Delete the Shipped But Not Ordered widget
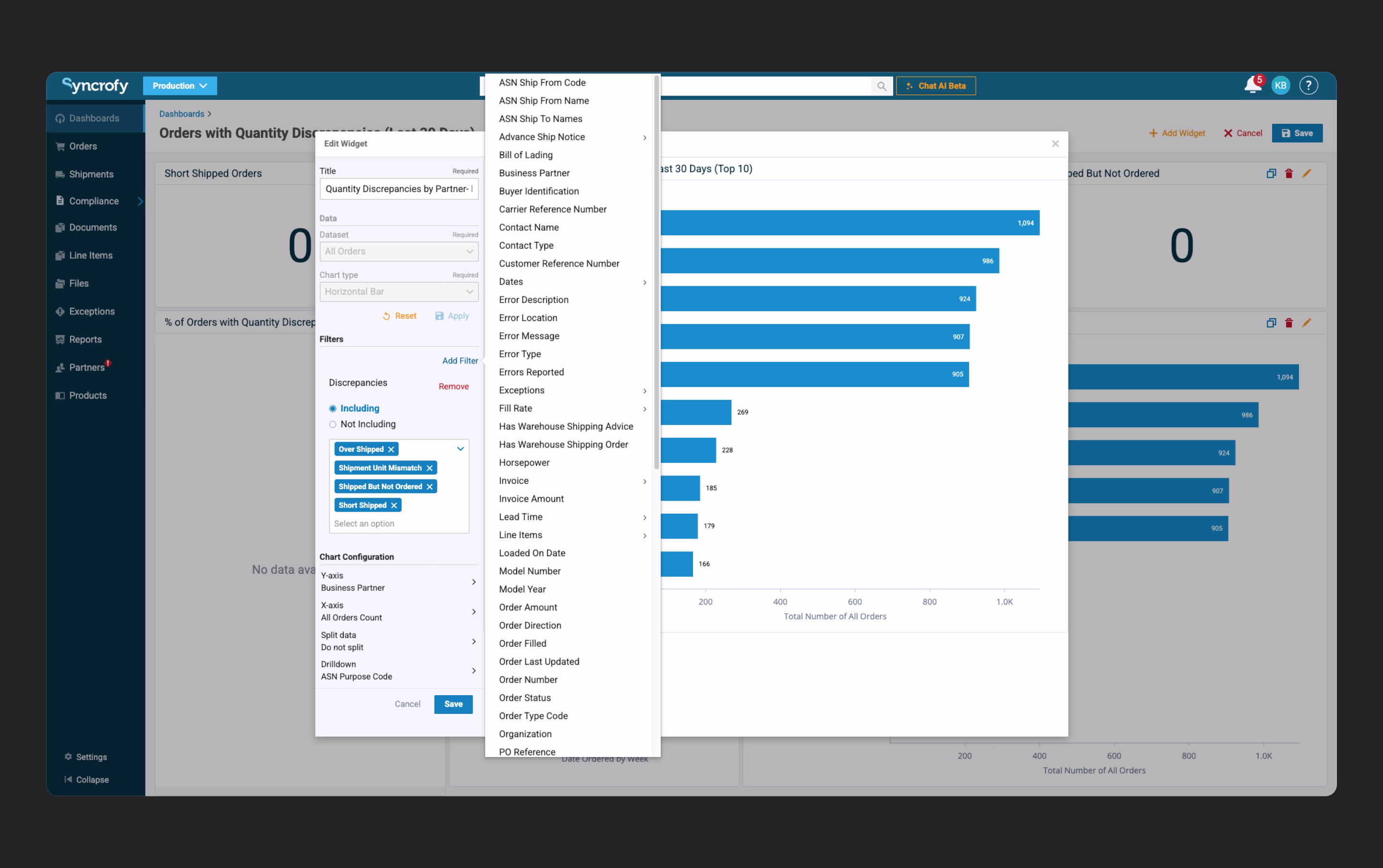The width and height of the screenshot is (1383, 868). (1289, 173)
